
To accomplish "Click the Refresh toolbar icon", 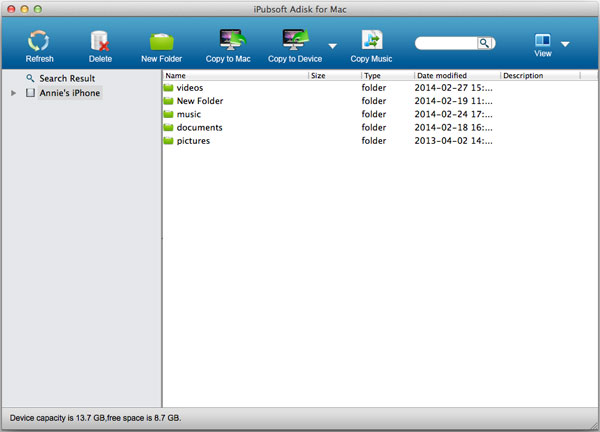I will click(39, 41).
